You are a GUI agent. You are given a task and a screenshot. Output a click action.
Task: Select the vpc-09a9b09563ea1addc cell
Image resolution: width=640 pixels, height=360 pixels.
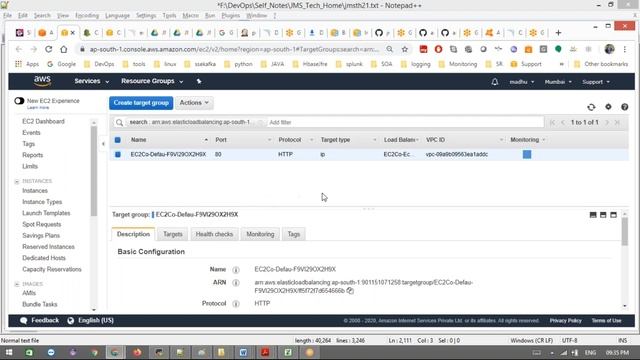[457, 154]
